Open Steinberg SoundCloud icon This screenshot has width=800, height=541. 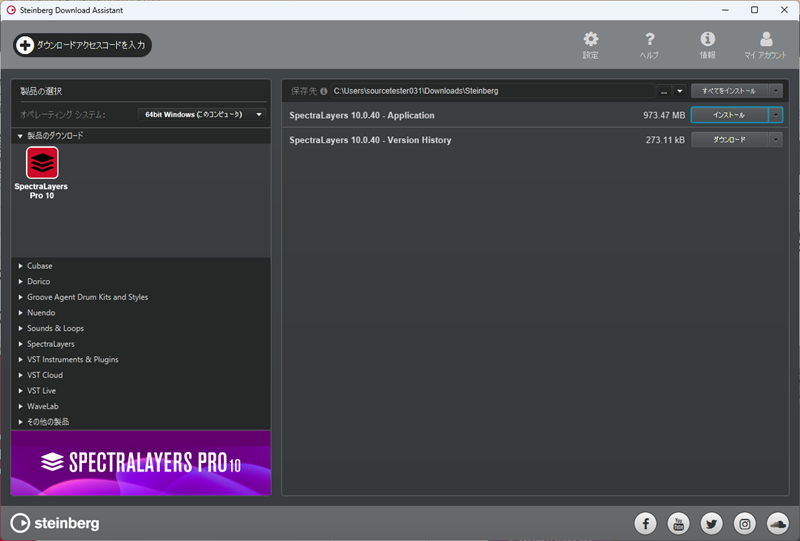[778, 523]
